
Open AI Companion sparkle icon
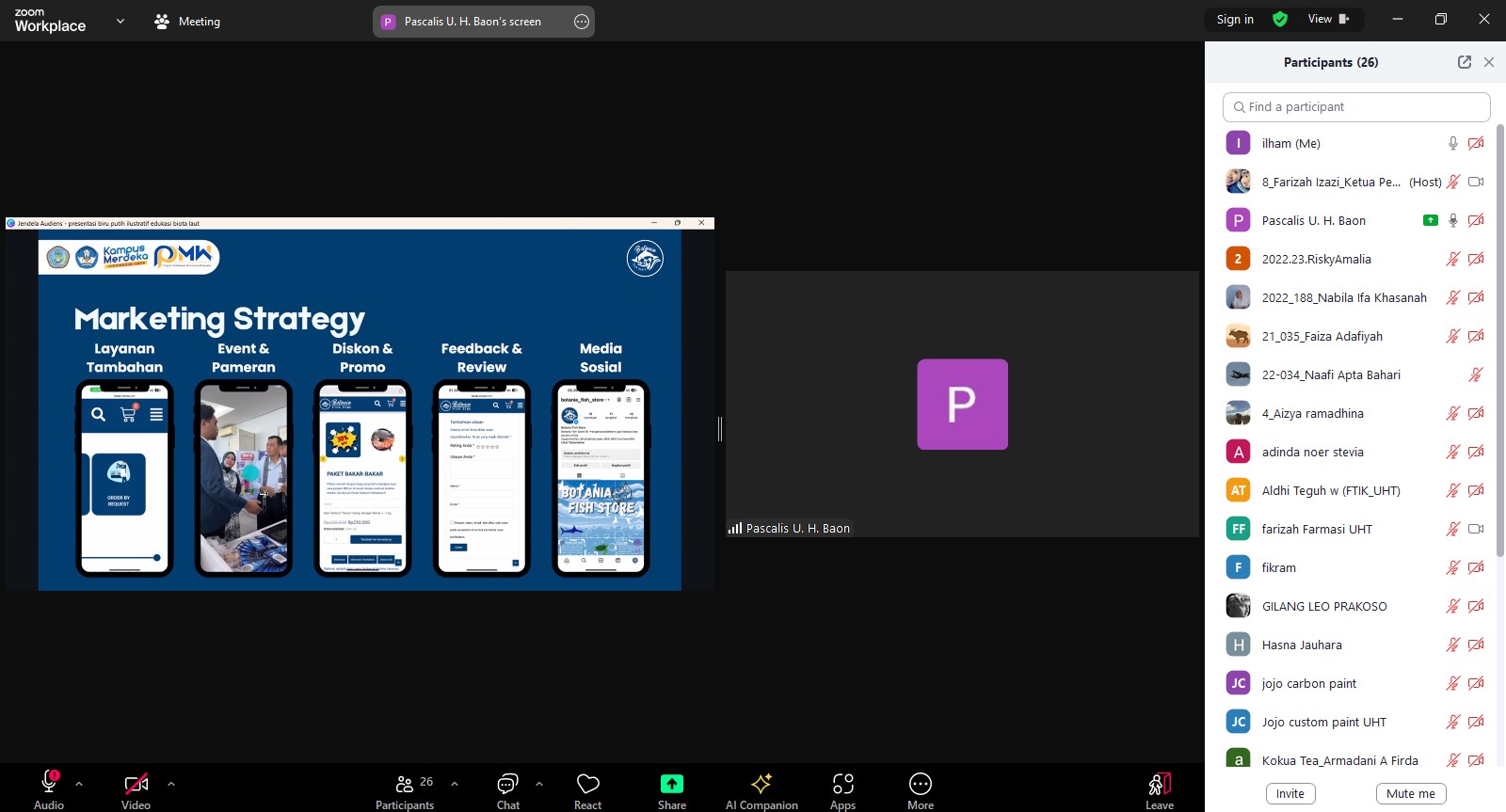pos(761,784)
